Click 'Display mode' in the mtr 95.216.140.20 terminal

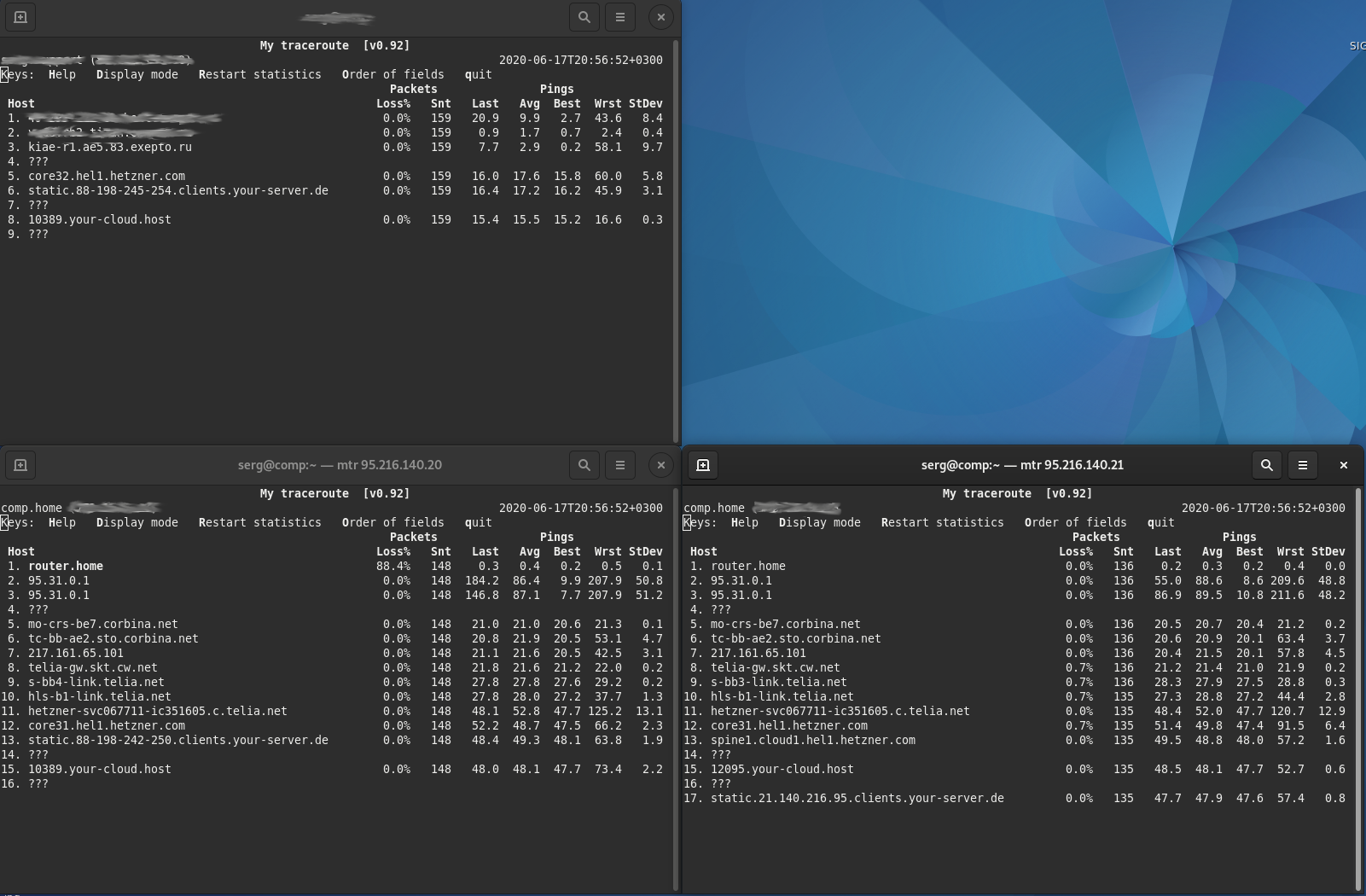tap(137, 522)
